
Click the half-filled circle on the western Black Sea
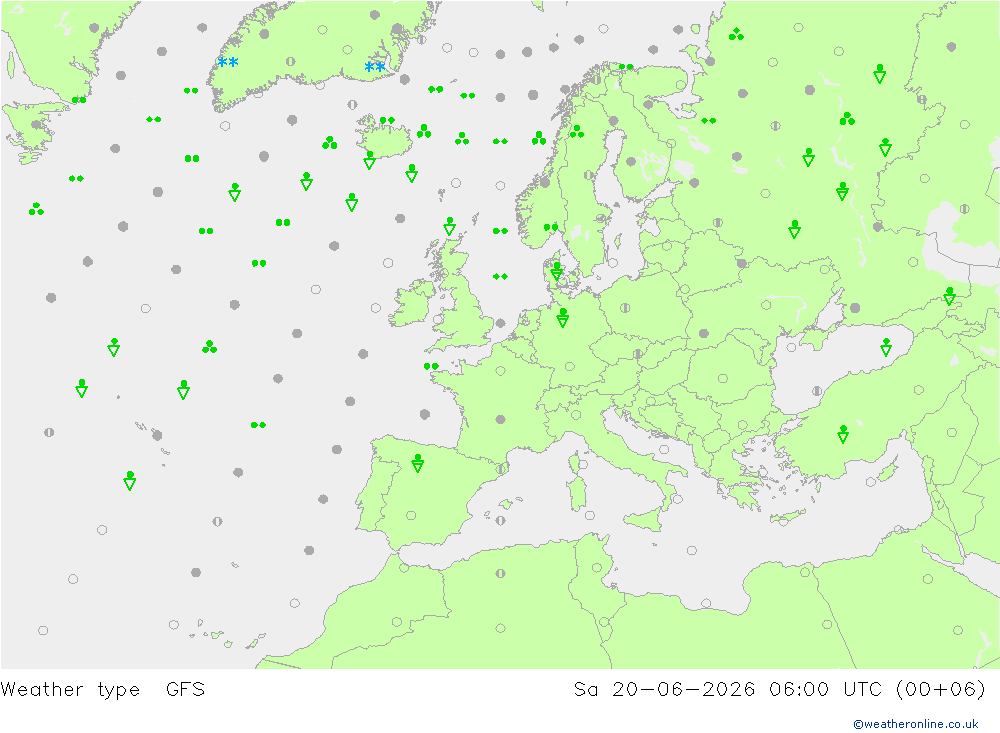point(817,390)
